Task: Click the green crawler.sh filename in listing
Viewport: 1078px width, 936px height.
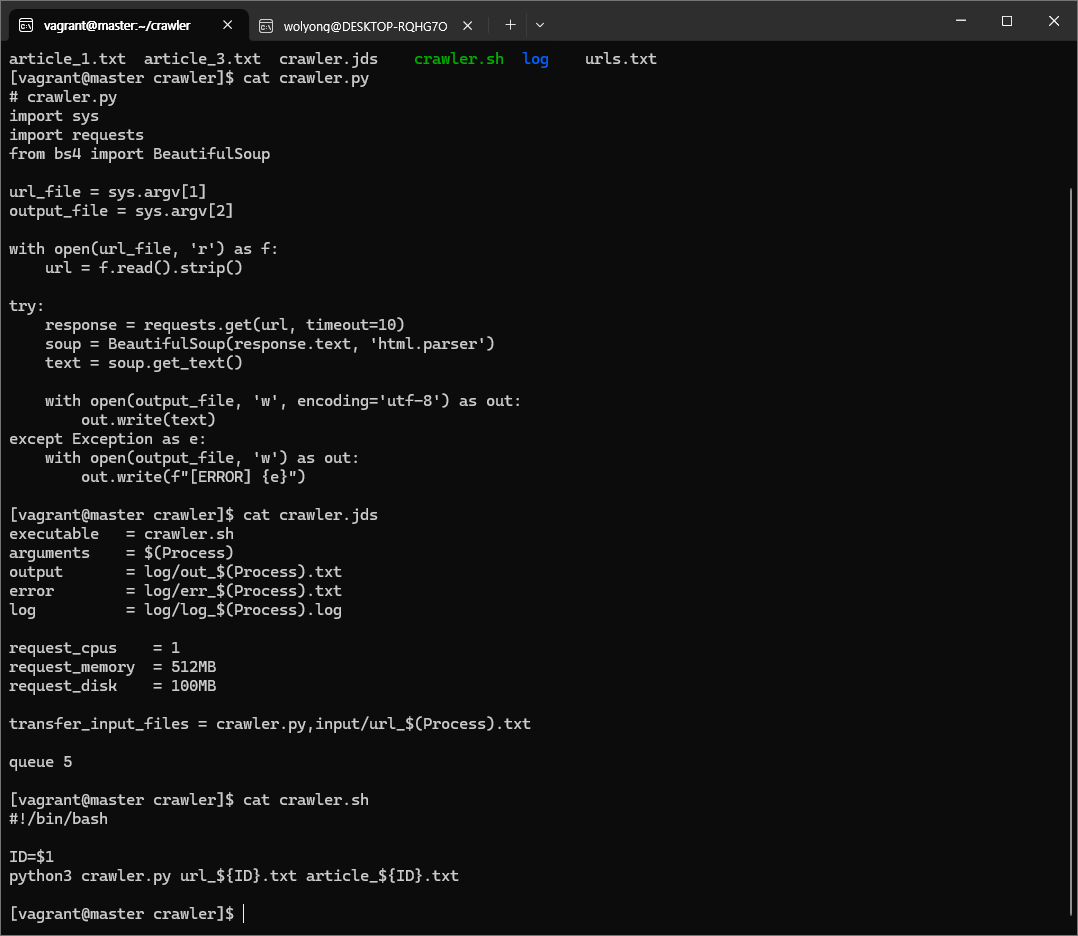Action: 459,59
